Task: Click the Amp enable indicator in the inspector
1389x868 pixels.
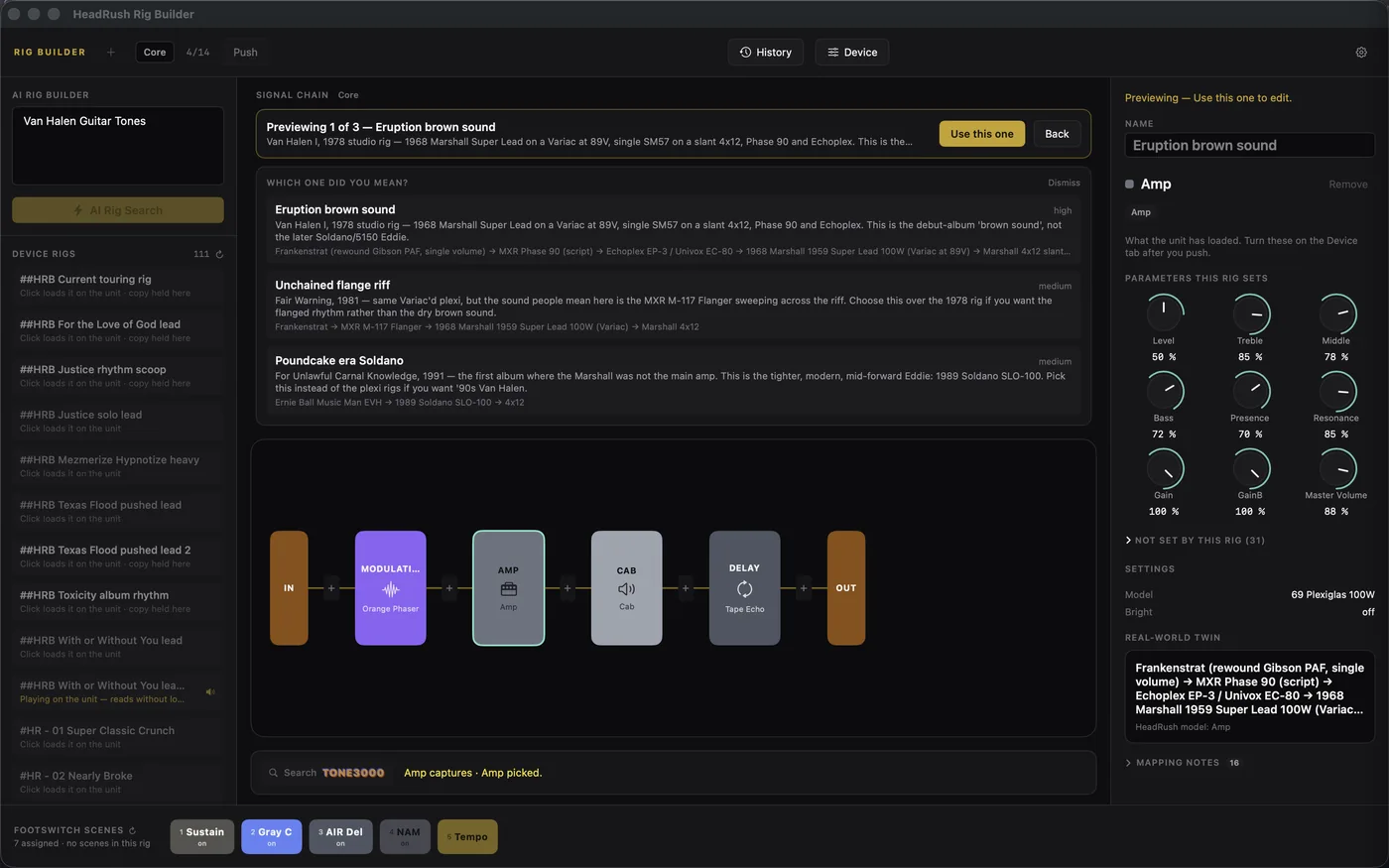Action: pos(1129,185)
